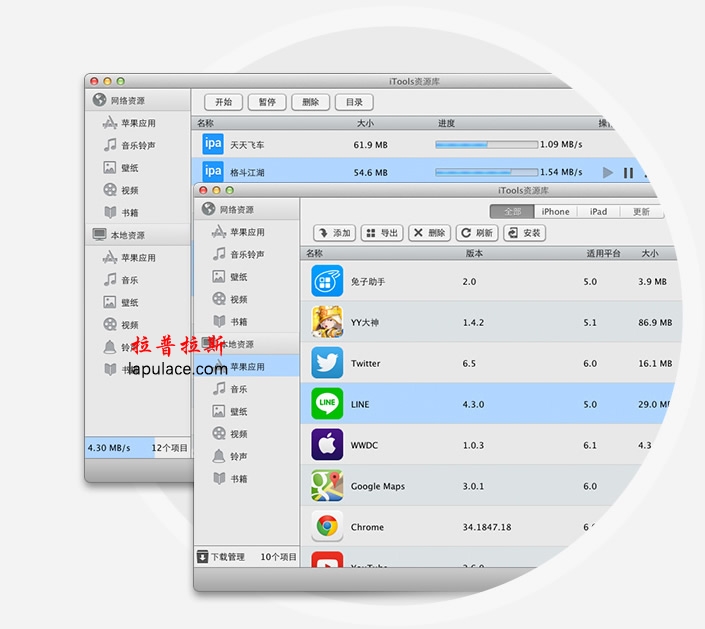Image resolution: width=705 pixels, height=629 pixels.
Task: Select network 书籍 icon in back window
Action: [x=110, y=212]
